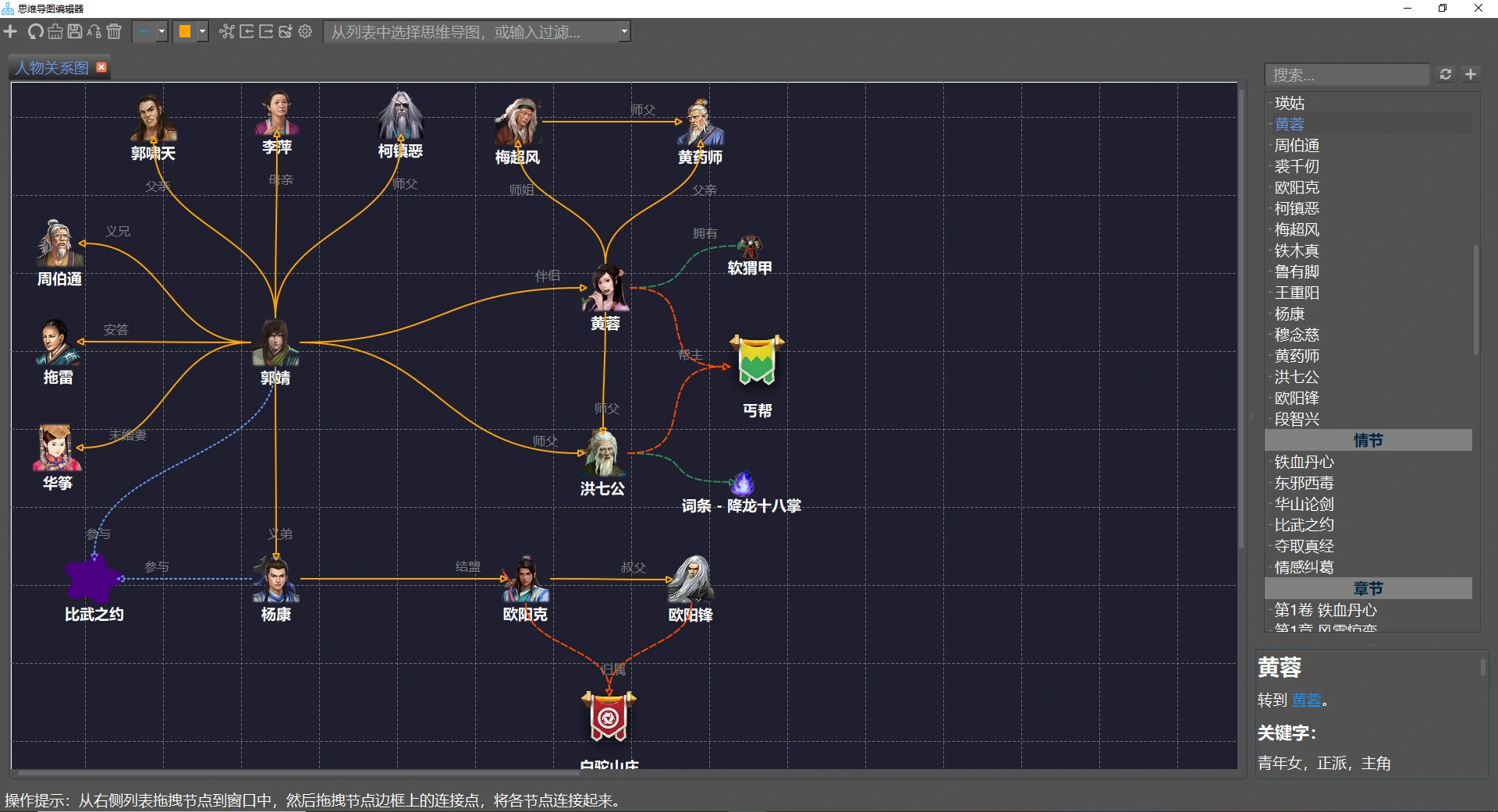This screenshot has height=812, width=1498.
Task: Click the 丐帮 banner icon node
Action: (757, 361)
